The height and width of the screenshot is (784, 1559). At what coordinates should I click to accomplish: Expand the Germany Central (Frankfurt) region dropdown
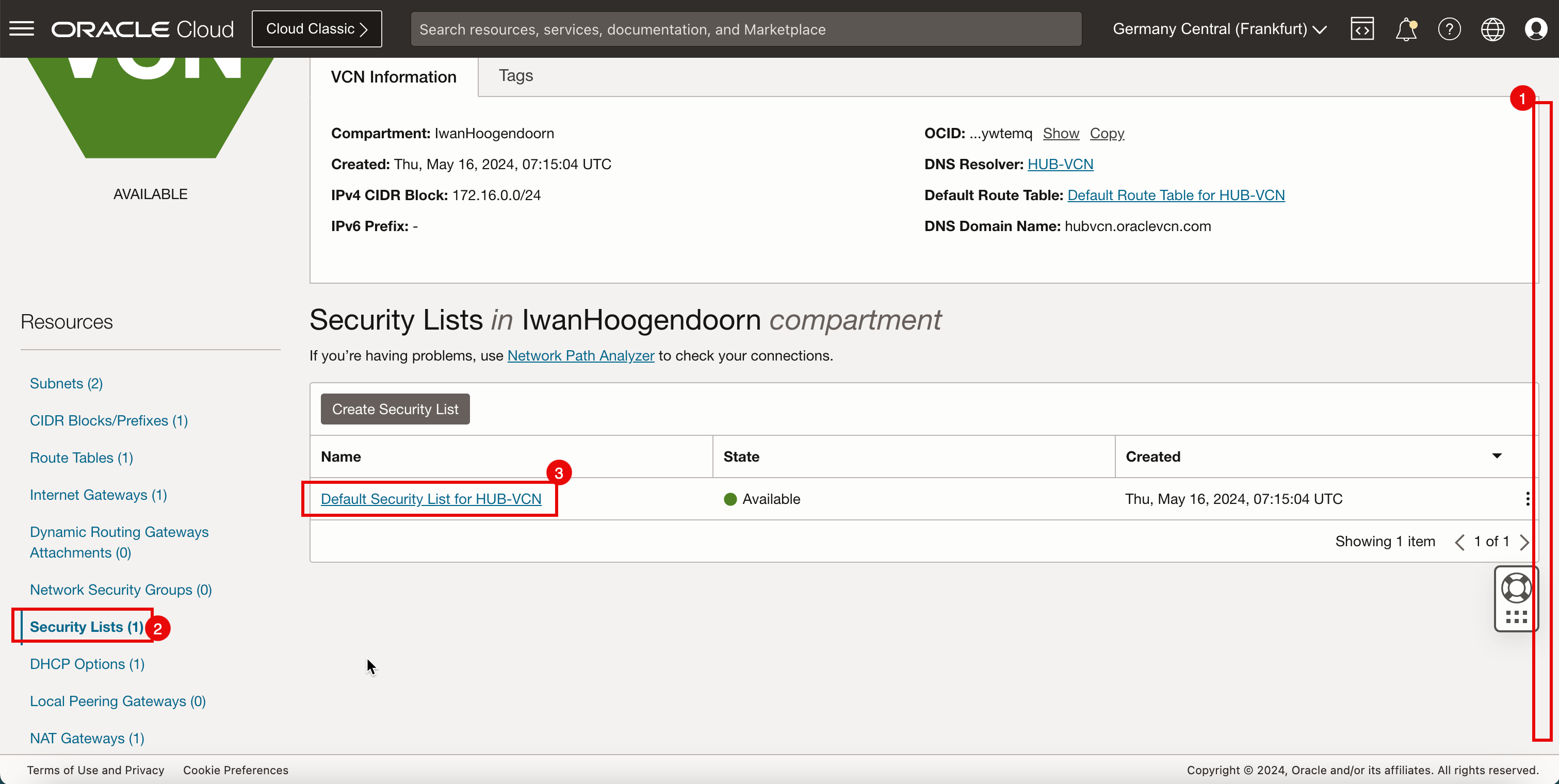tap(1220, 29)
